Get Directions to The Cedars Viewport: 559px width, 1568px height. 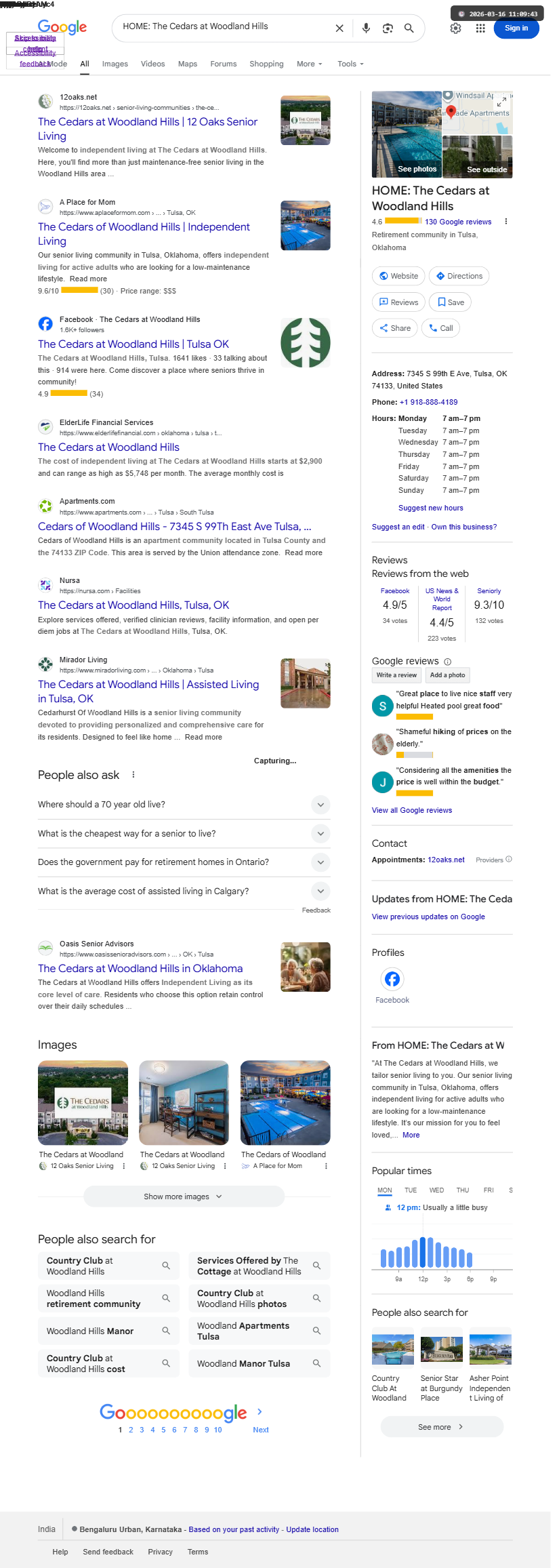[x=459, y=276]
